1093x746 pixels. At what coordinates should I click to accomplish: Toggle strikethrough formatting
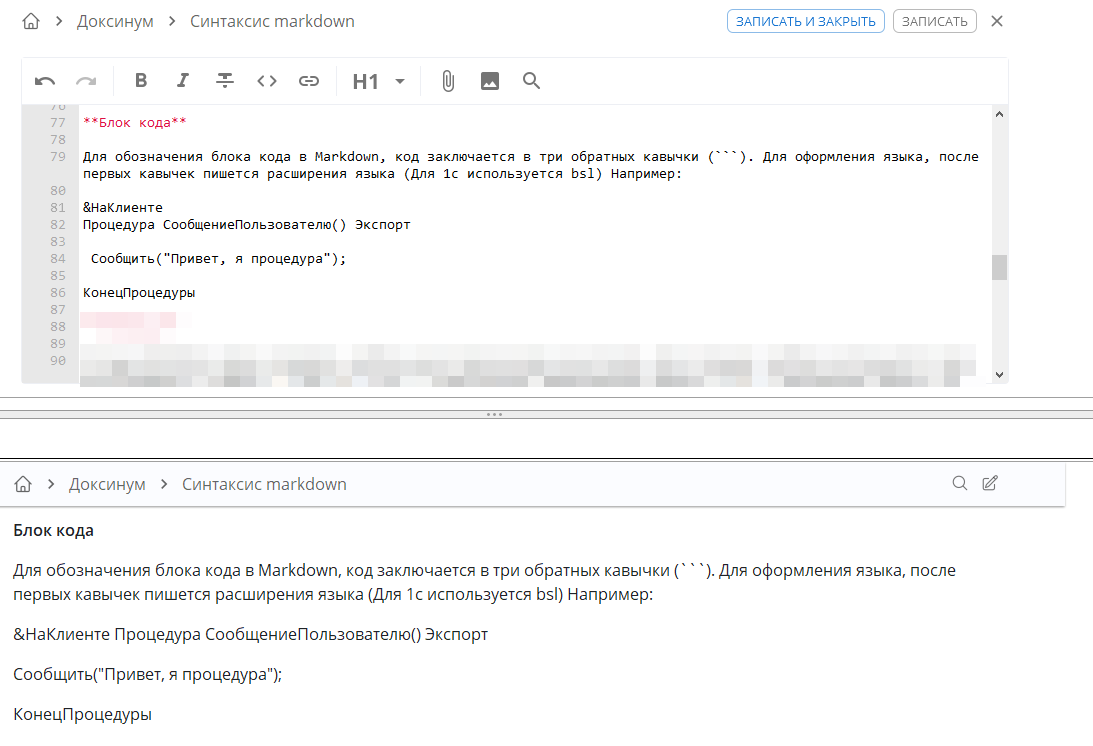coord(225,81)
